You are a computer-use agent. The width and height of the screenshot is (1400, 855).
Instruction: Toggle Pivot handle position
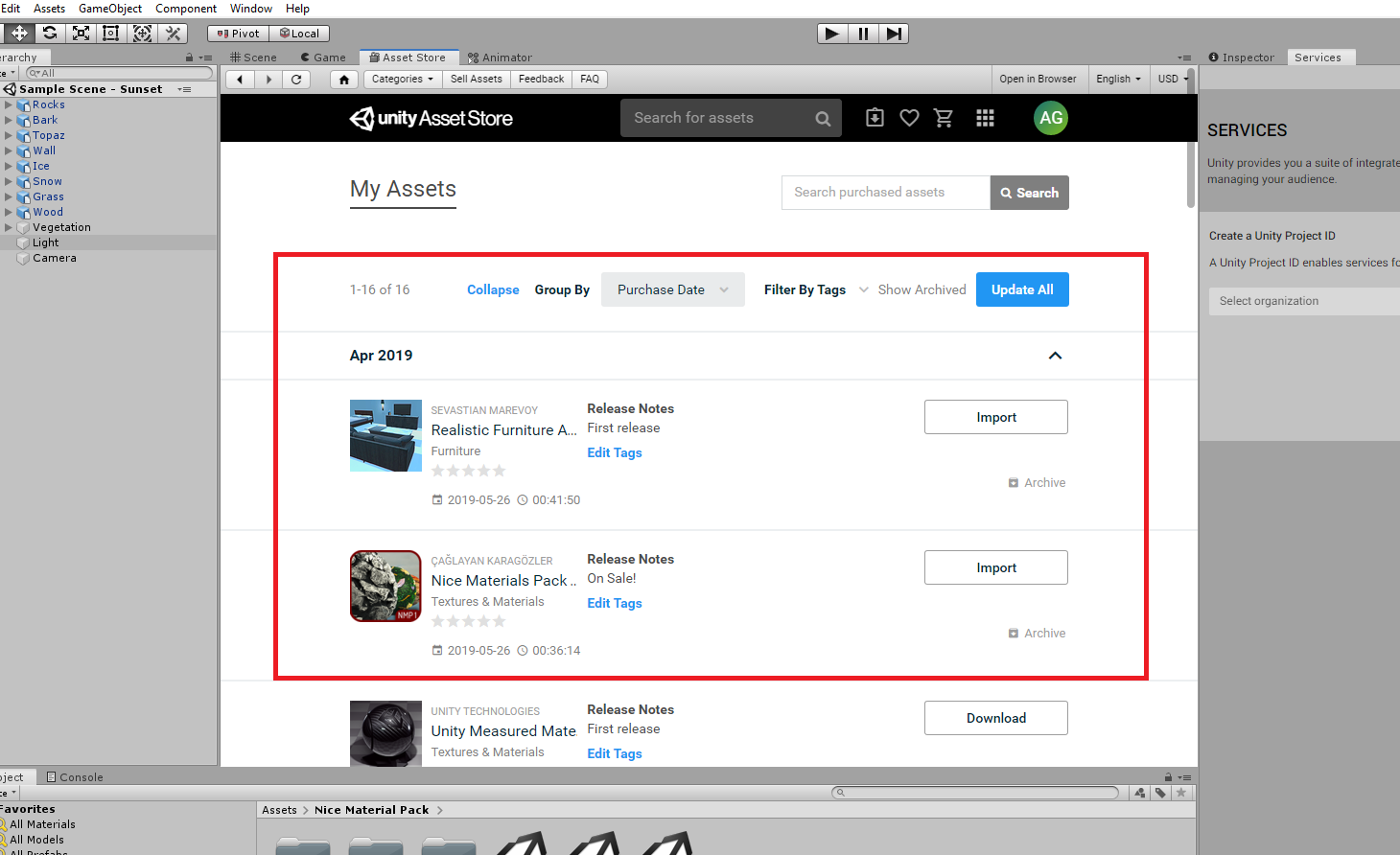[x=238, y=34]
